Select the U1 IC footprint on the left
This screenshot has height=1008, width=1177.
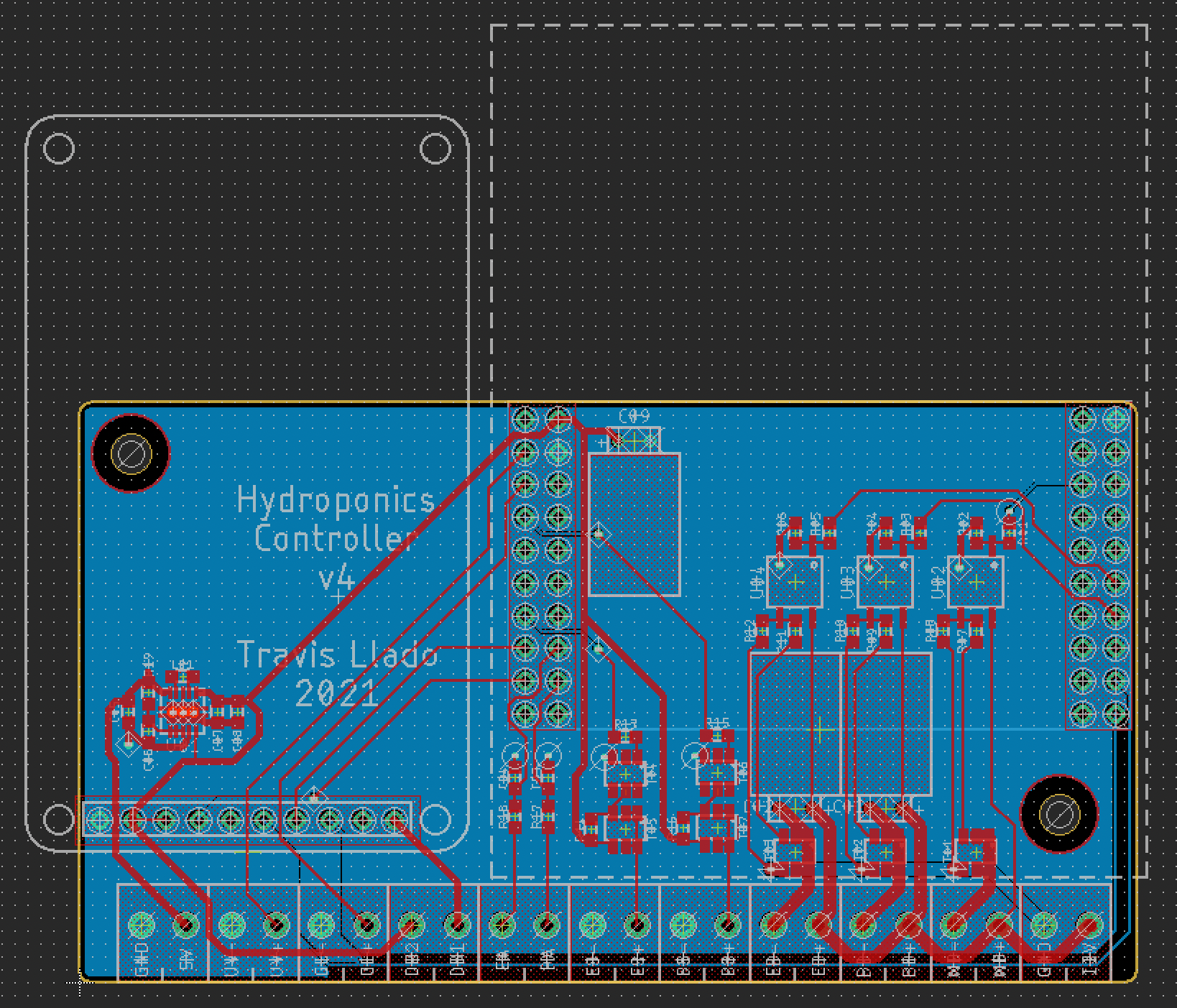183,711
